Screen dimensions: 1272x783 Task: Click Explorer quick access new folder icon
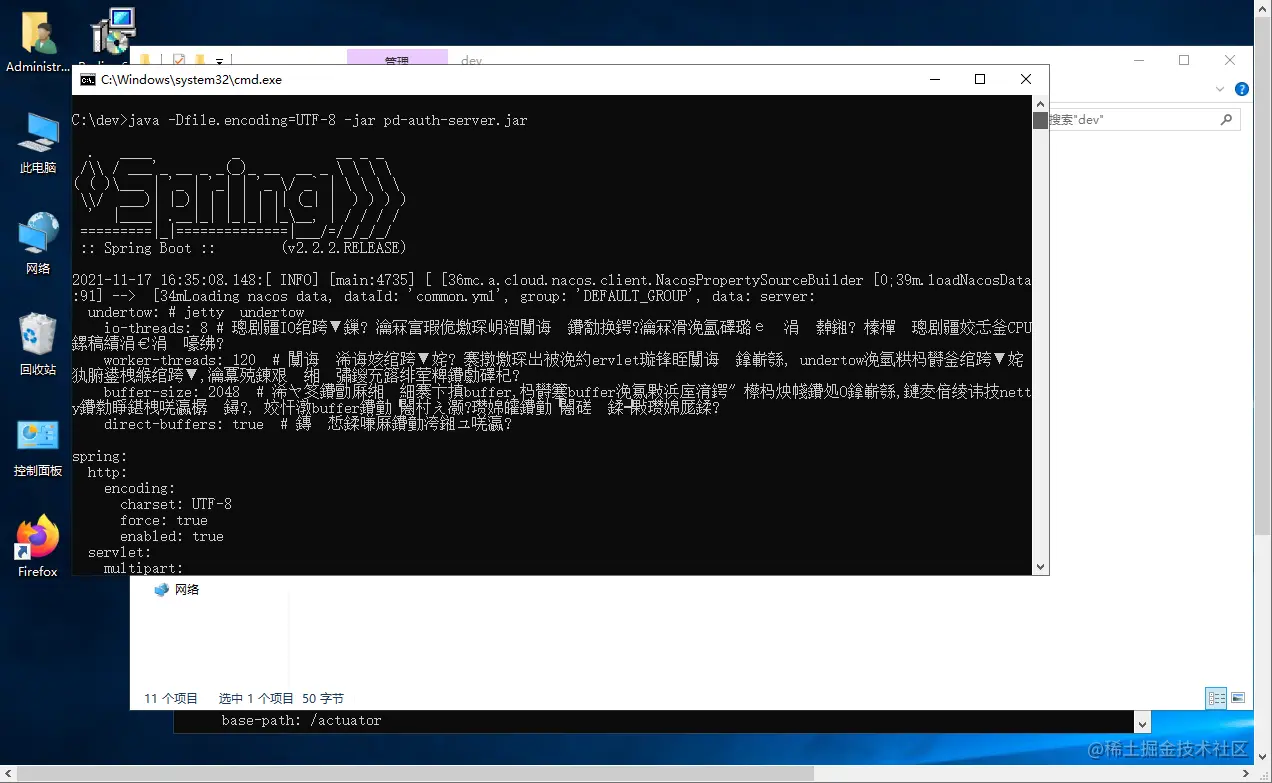point(200,60)
